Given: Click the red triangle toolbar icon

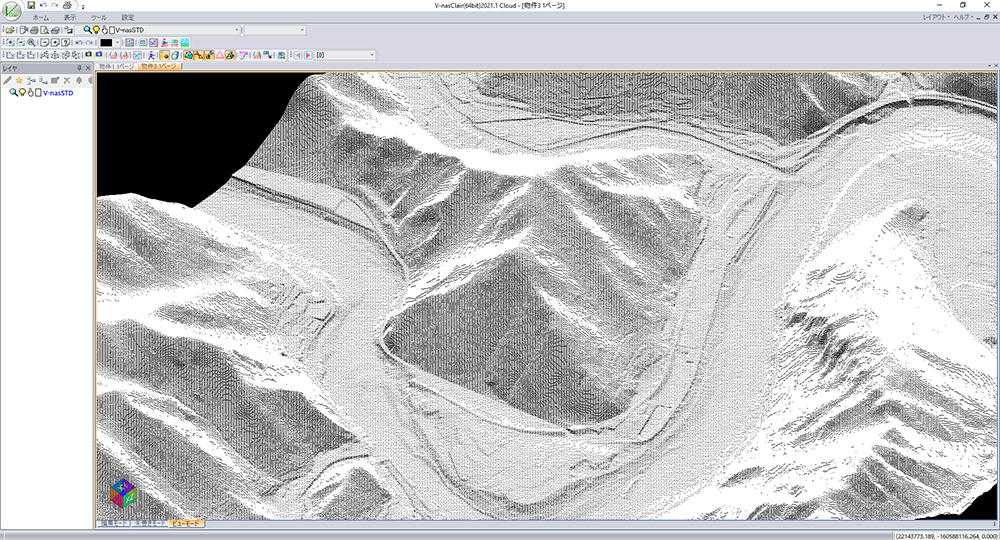Looking at the screenshot, I should click(x=219, y=55).
